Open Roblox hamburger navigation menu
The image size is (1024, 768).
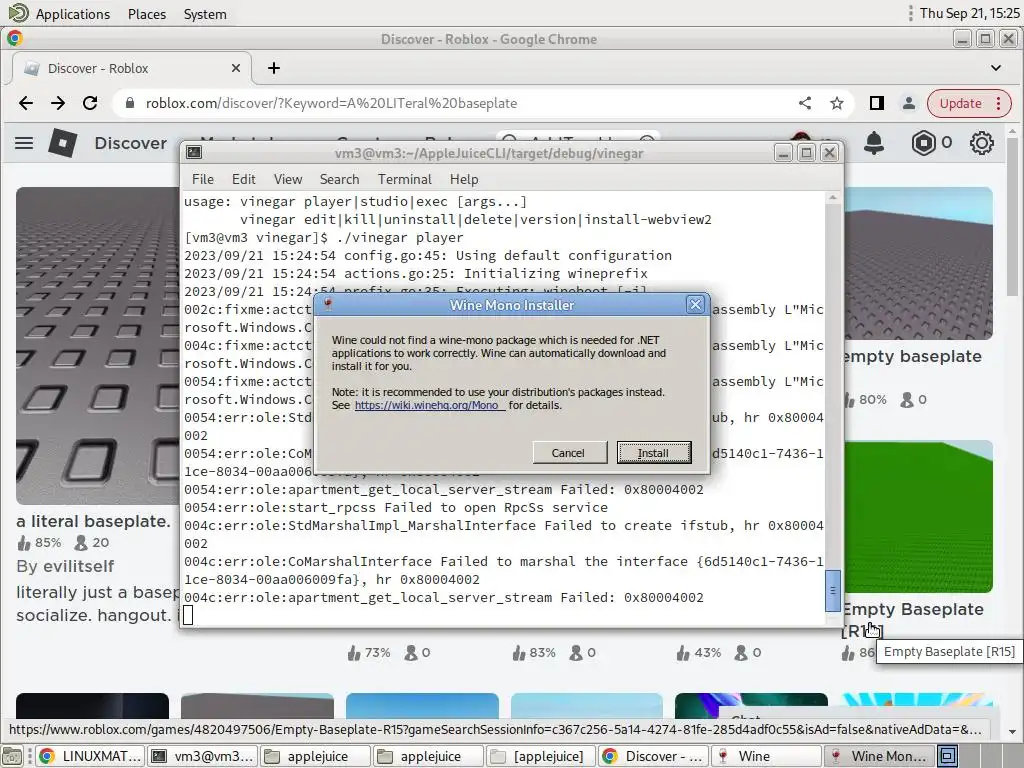[x=24, y=142]
